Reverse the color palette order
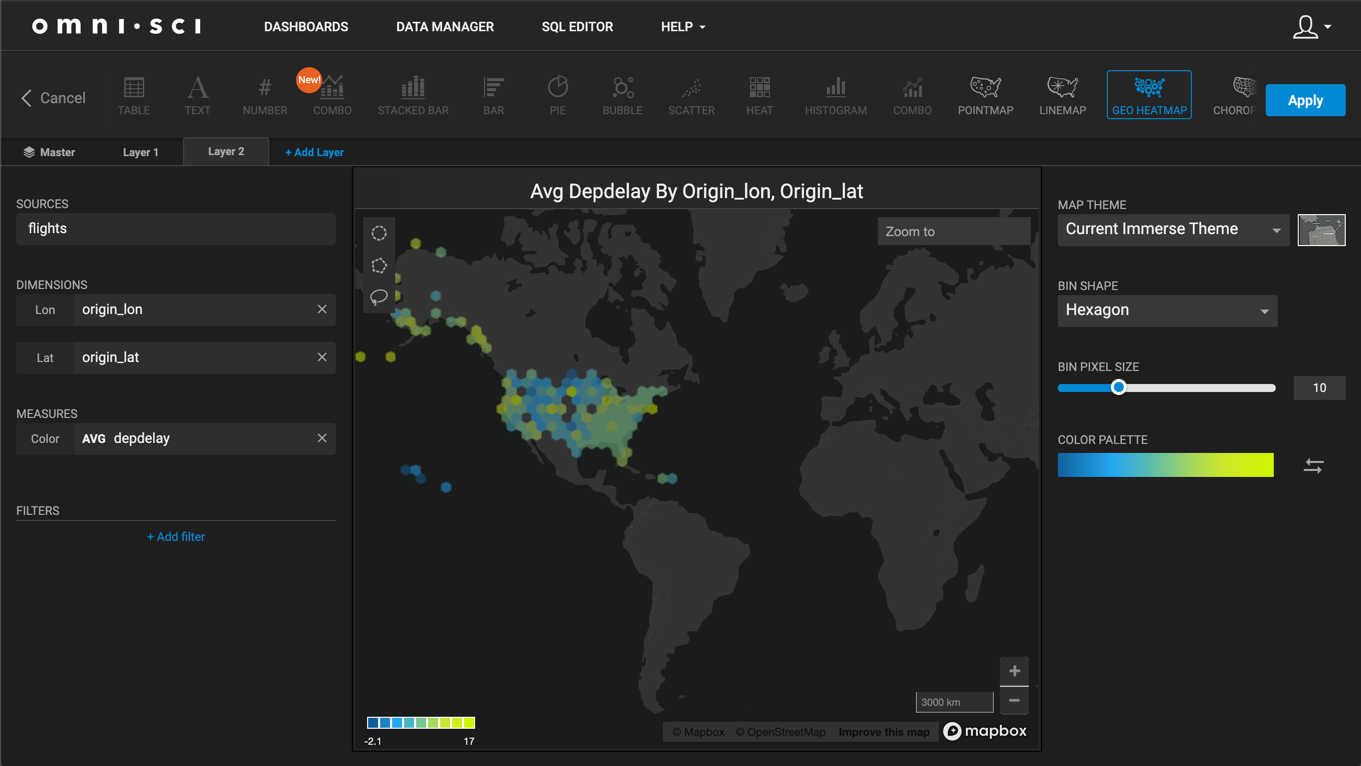 click(1314, 466)
